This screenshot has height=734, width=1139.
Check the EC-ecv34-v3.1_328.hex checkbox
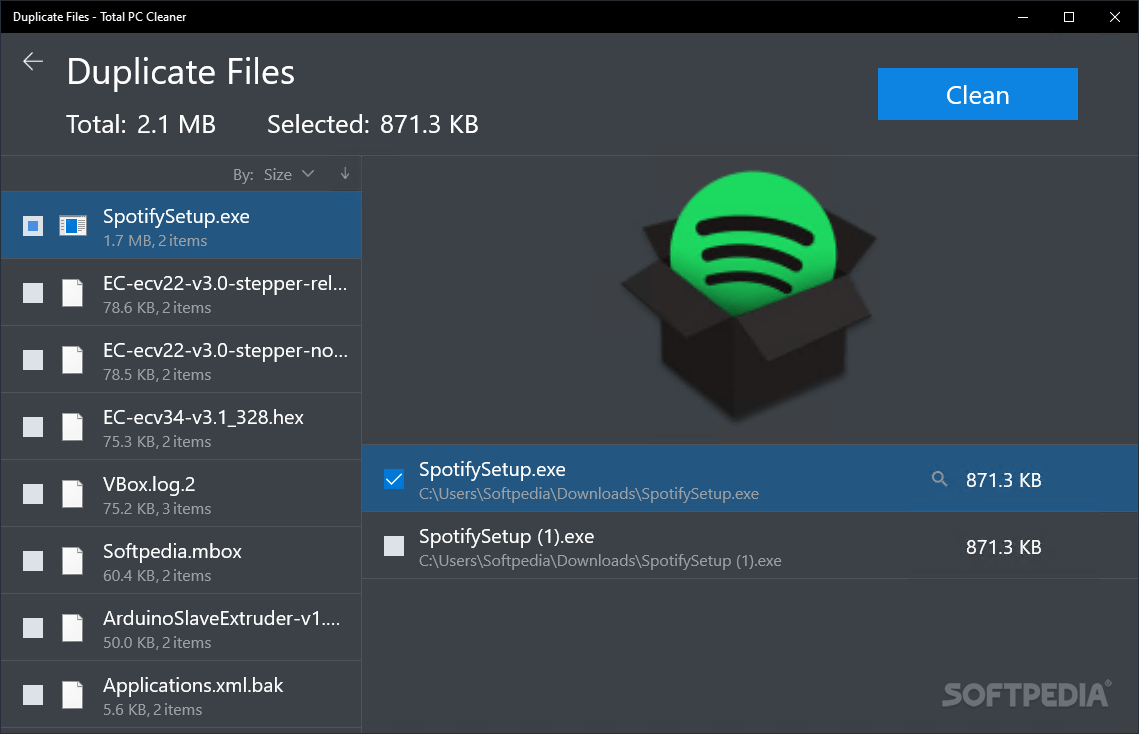tap(33, 427)
